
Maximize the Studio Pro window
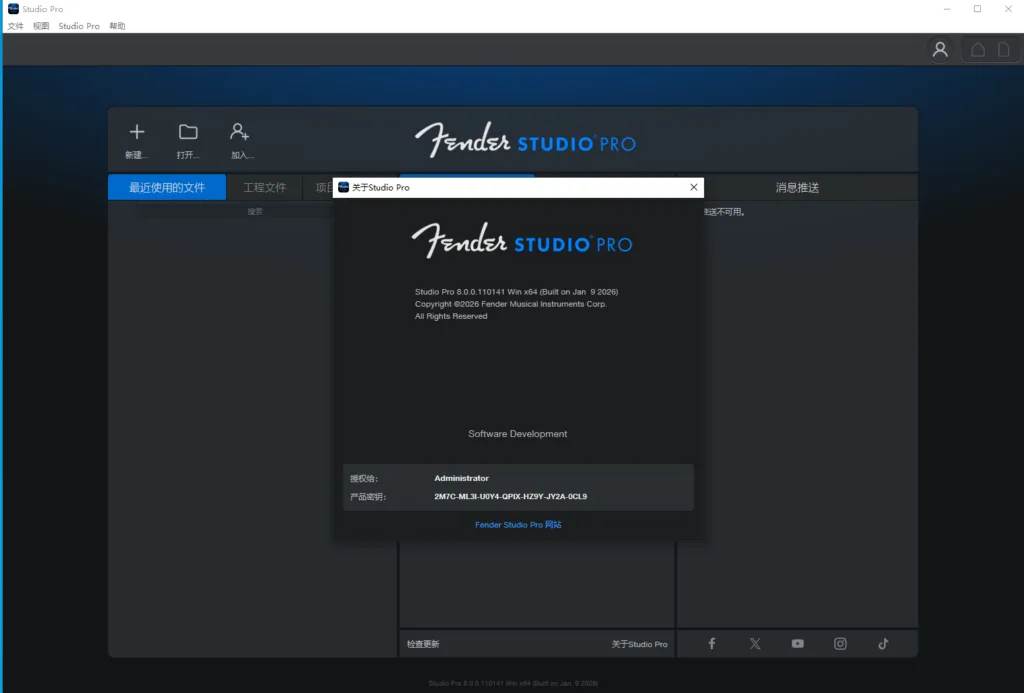pyautogui.click(x=978, y=9)
